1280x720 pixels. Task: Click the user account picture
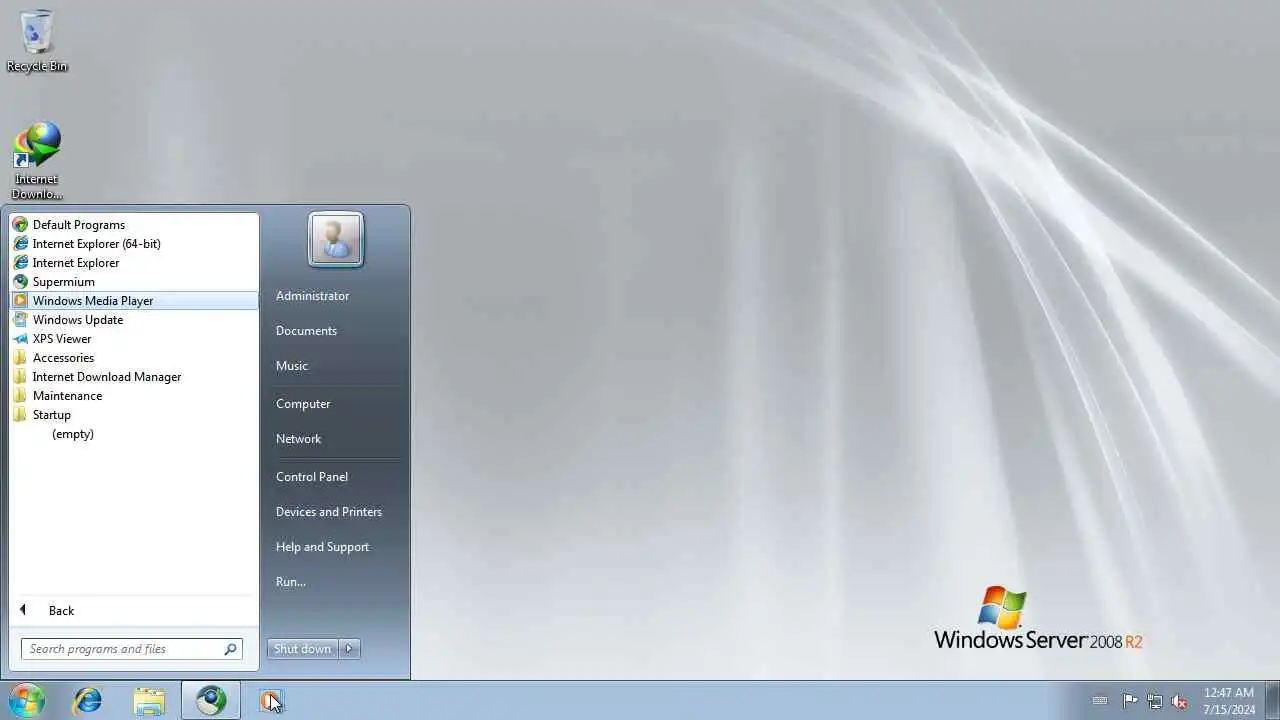coord(336,240)
